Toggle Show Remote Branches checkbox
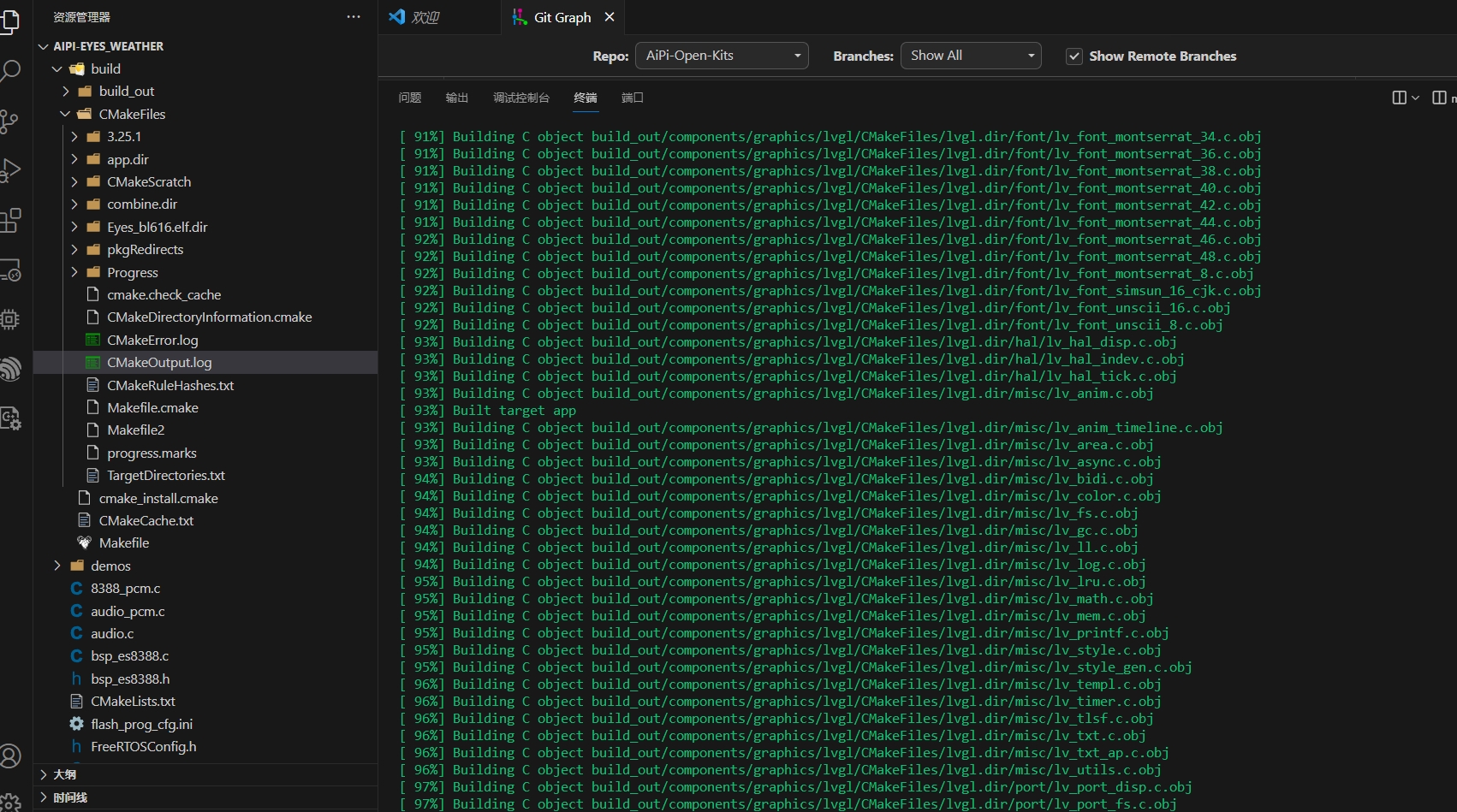 pyautogui.click(x=1073, y=56)
